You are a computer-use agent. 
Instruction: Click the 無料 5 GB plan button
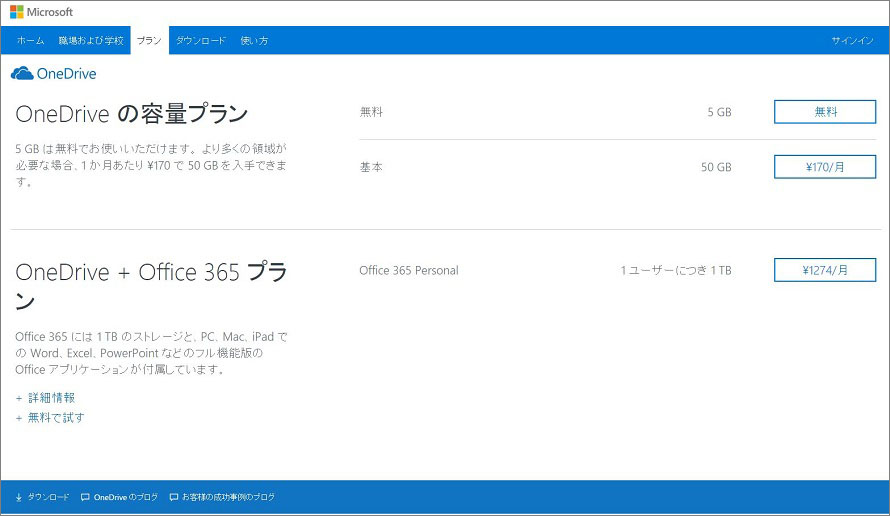(x=825, y=112)
